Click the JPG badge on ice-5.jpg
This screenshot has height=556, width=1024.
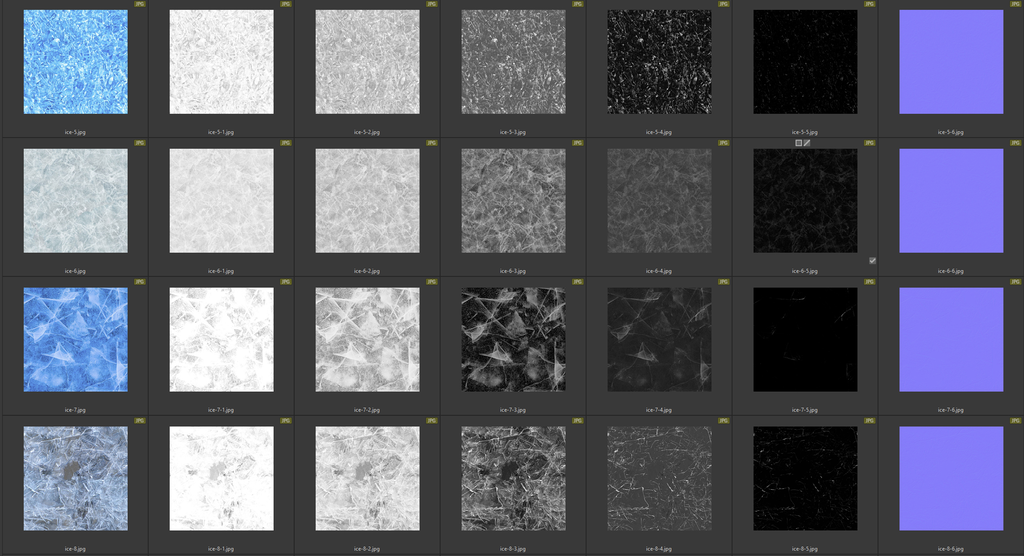[140, 4]
